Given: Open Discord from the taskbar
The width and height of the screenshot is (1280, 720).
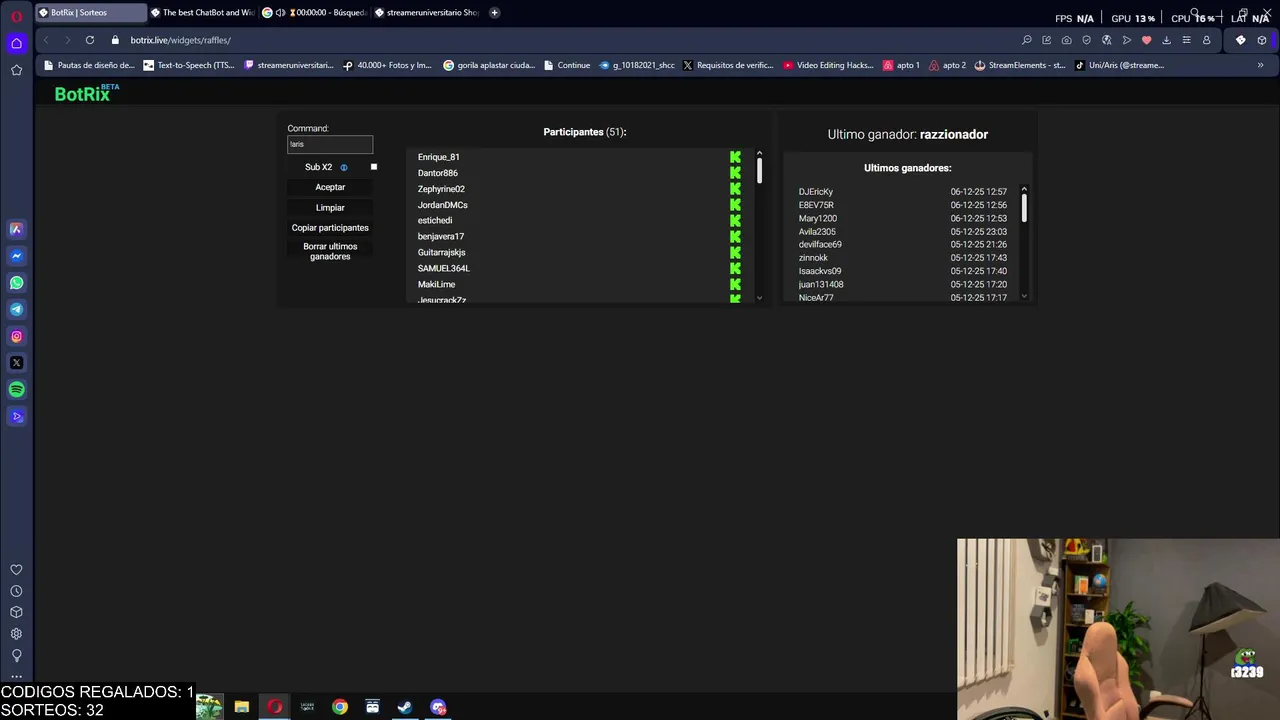Looking at the screenshot, I should tap(438, 707).
